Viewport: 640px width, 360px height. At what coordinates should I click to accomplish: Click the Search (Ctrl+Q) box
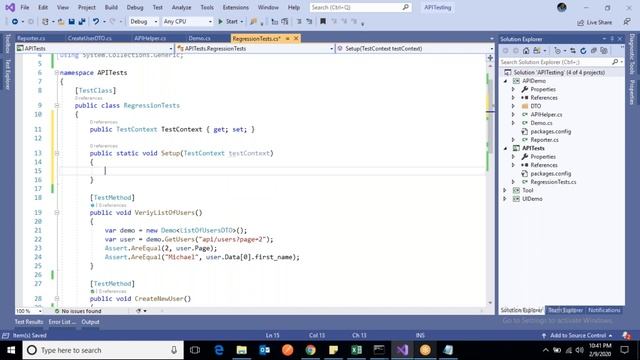coord(360,7)
